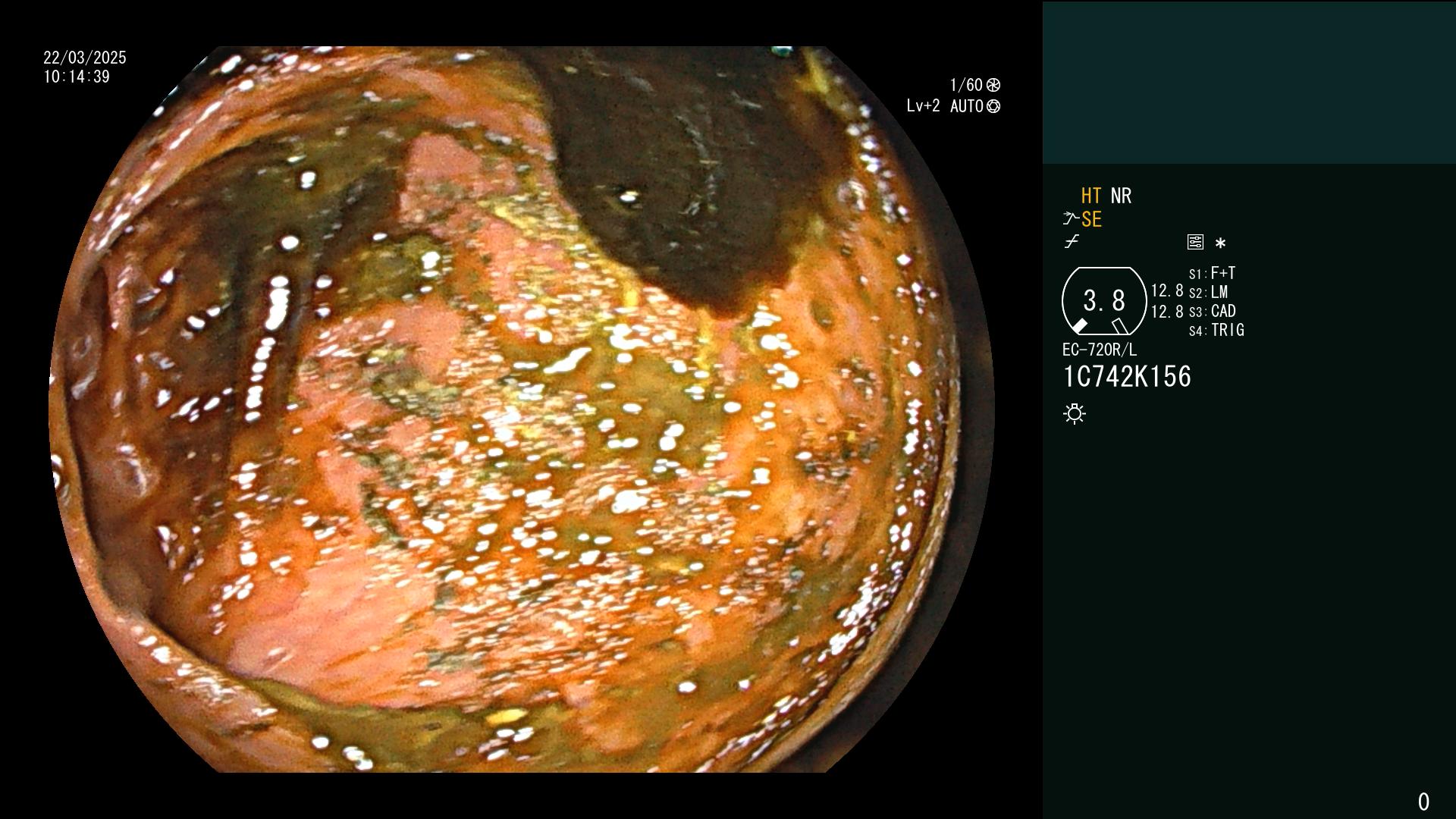
Task: Click the settings sliders icon
Action: click(1195, 242)
